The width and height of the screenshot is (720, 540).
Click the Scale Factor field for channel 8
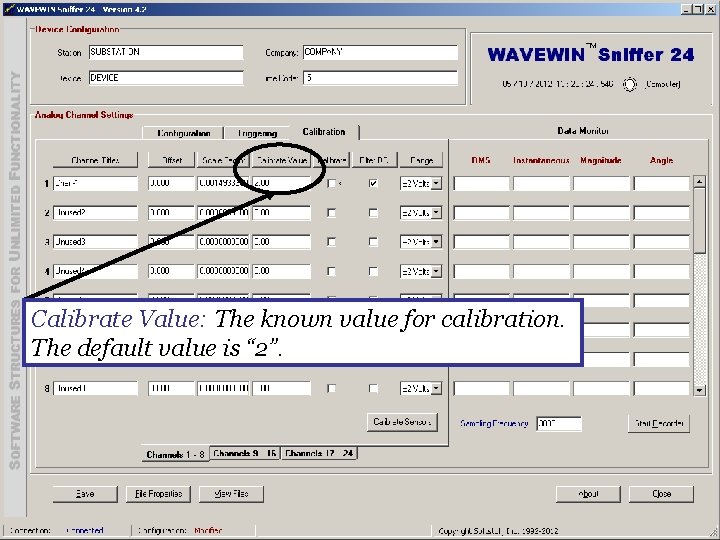point(223,388)
